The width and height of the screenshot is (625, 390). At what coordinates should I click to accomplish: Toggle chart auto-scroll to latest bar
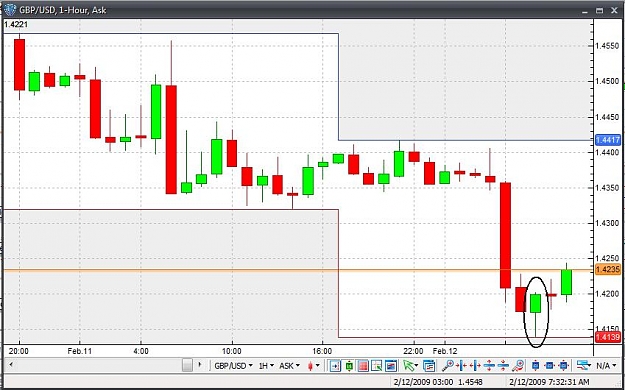click(335, 365)
